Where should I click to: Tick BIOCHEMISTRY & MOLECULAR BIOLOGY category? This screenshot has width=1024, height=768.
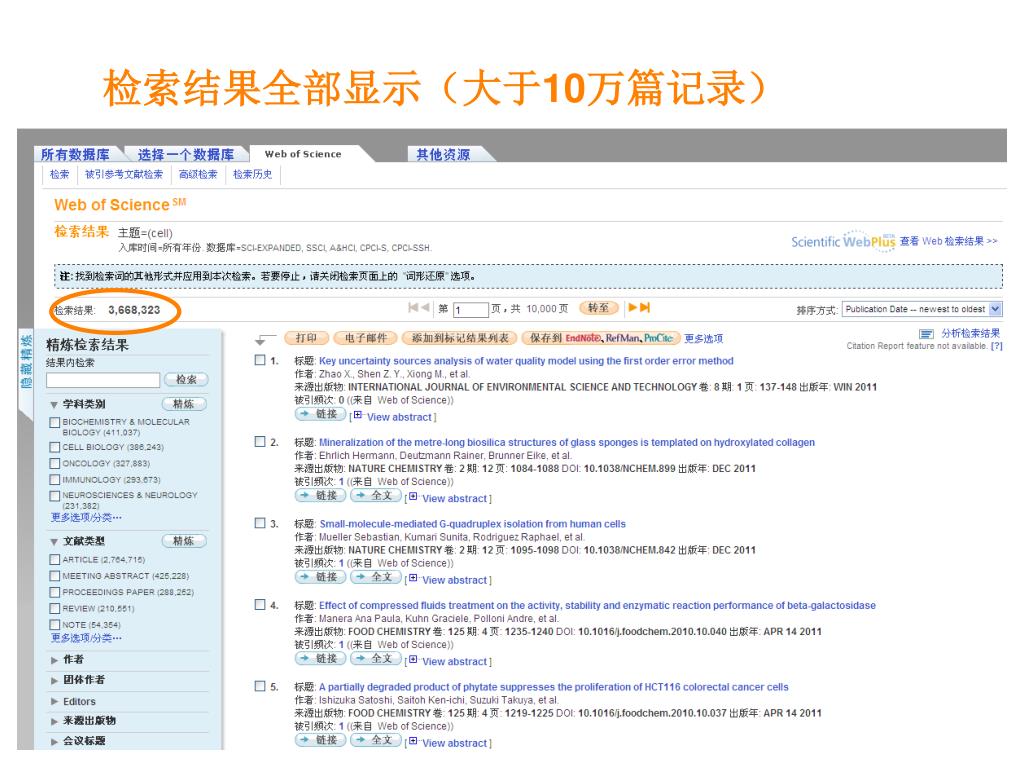pyautogui.click(x=55, y=423)
